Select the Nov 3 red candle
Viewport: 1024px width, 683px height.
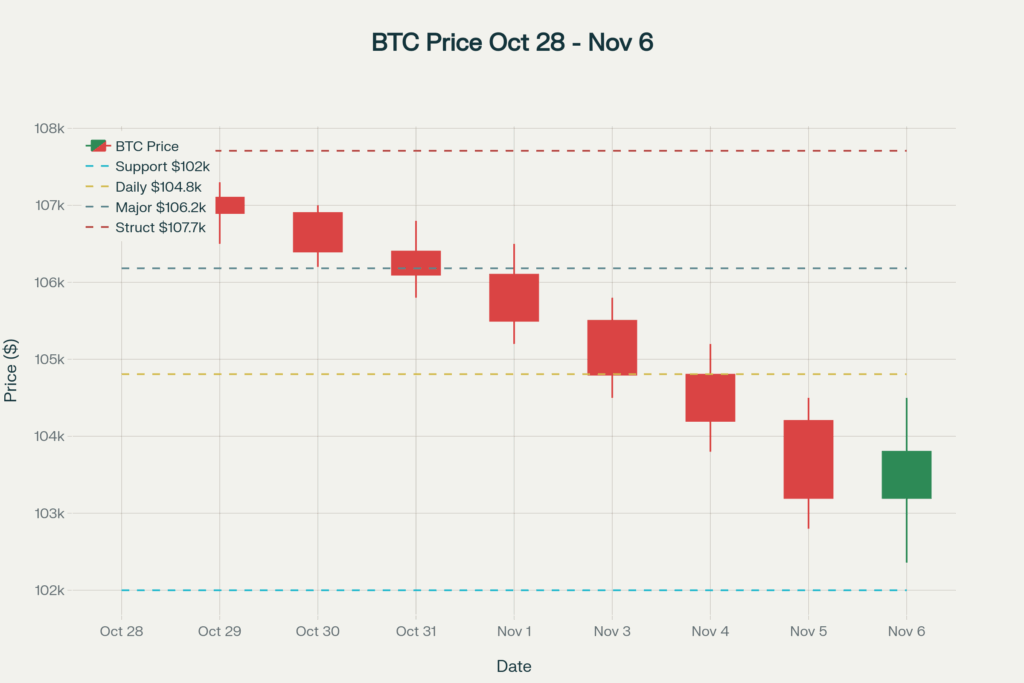tap(612, 347)
